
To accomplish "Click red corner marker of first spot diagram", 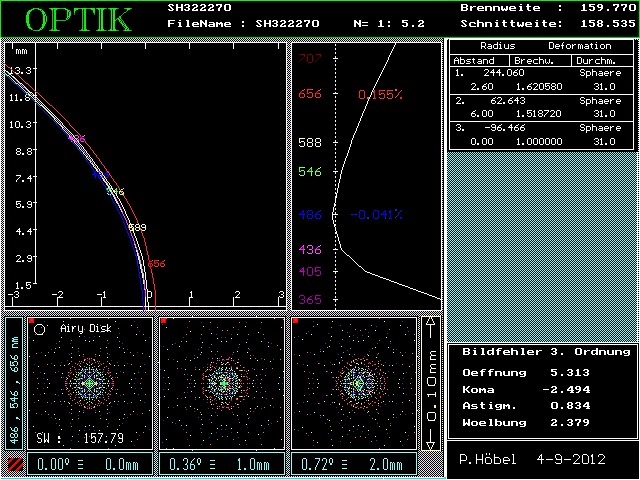I will pyautogui.click(x=32, y=321).
